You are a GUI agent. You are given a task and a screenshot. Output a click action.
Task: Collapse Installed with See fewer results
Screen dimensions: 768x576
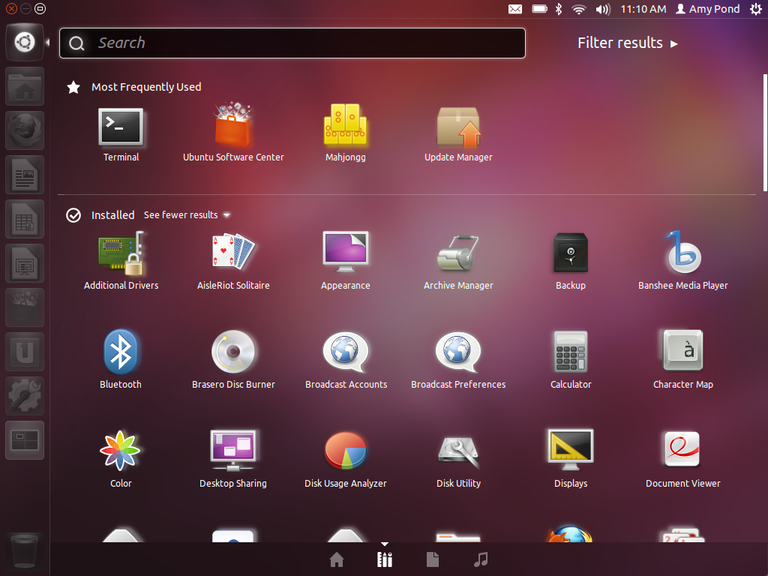[187, 215]
